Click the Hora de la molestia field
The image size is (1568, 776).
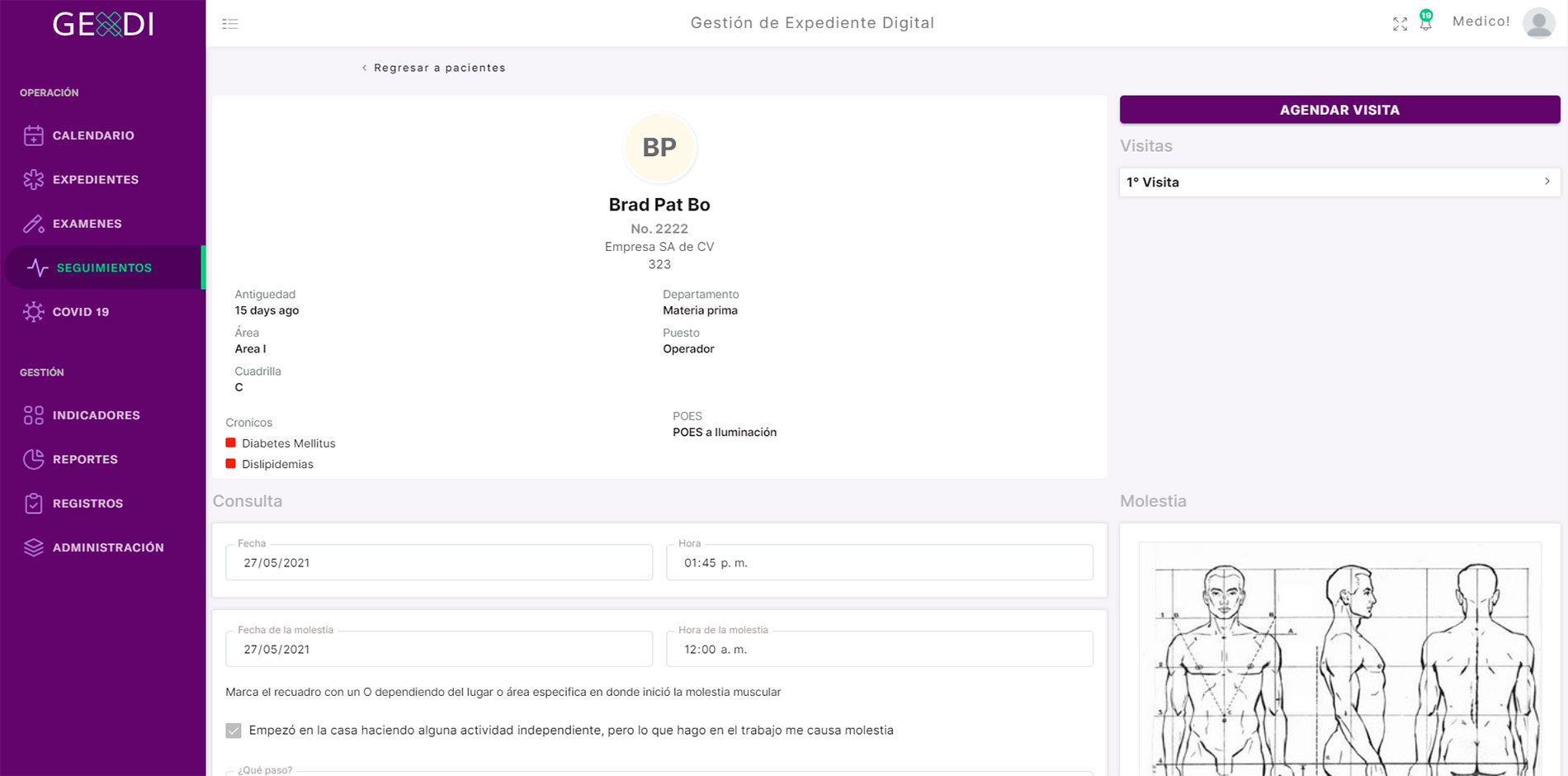pos(880,649)
